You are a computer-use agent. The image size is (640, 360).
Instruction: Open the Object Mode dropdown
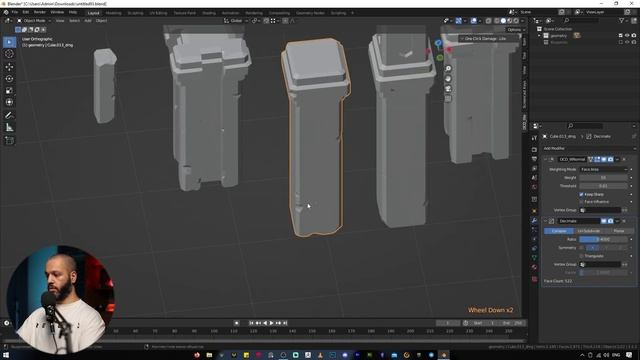pyautogui.click(x=34, y=20)
